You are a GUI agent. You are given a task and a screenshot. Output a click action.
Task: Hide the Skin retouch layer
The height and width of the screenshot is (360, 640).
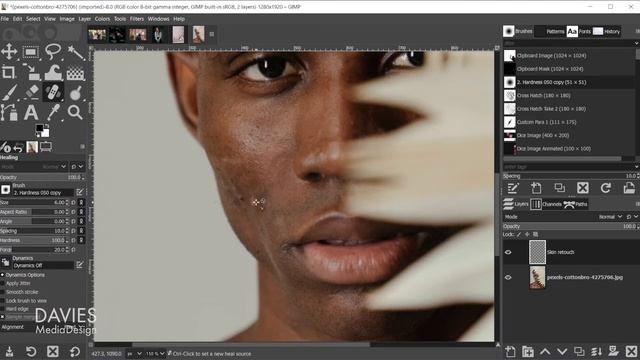(x=508, y=252)
